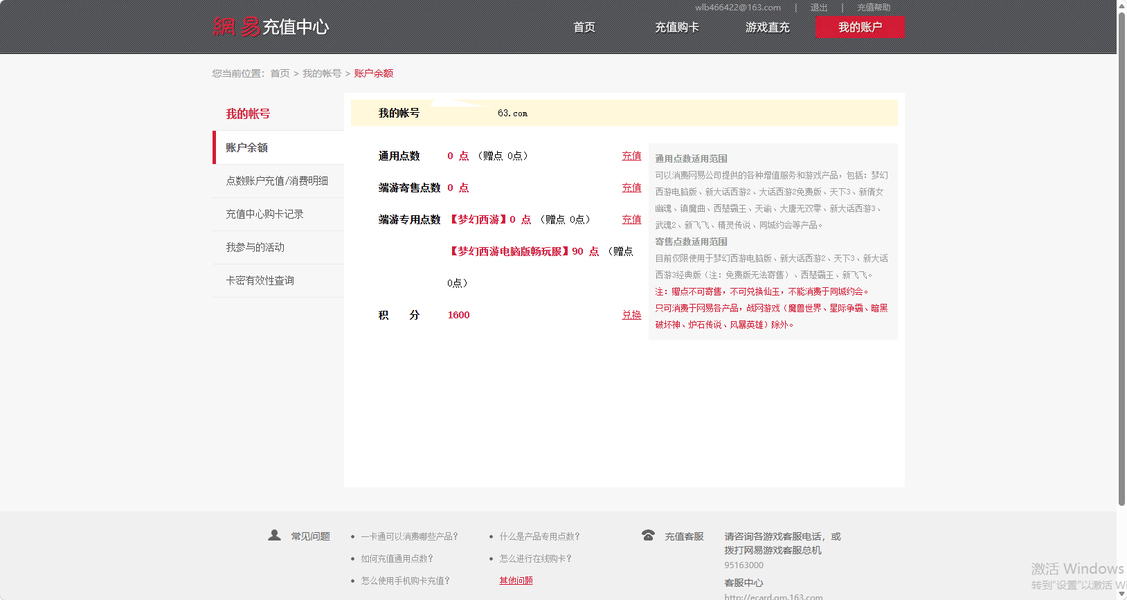Click the NetEase 充值中心 logo
The height and width of the screenshot is (600, 1127).
pyautogui.click(x=271, y=27)
